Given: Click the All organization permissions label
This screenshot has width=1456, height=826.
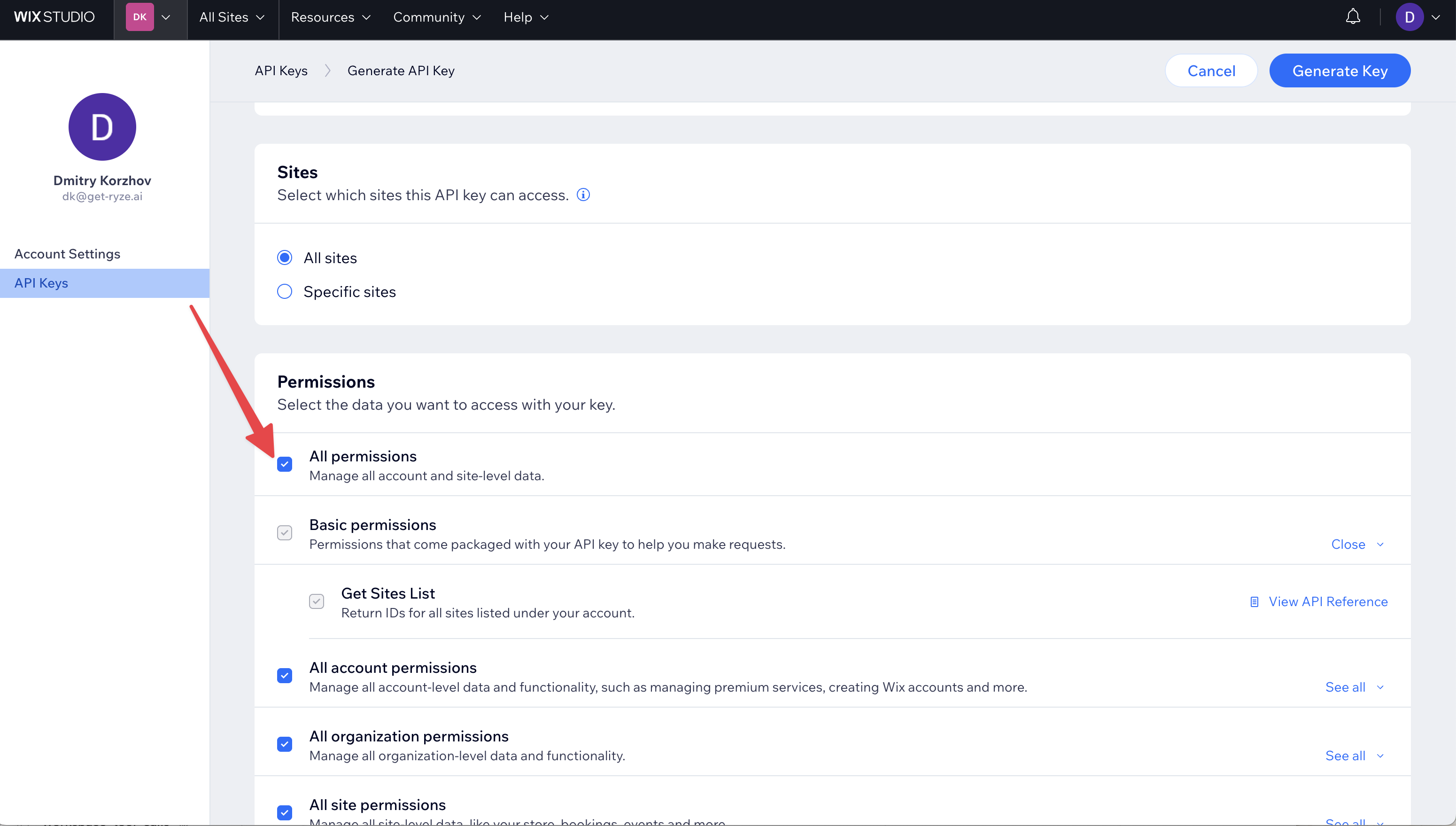Looking at the screenshot, I should coord(409,736).
